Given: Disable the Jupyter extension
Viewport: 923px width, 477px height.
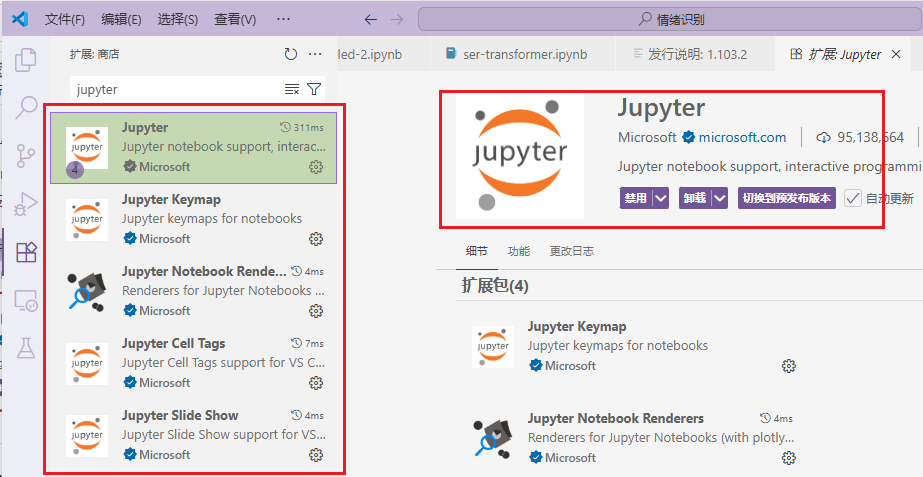Looking at the screenshot, I should [x=636, y=198].
